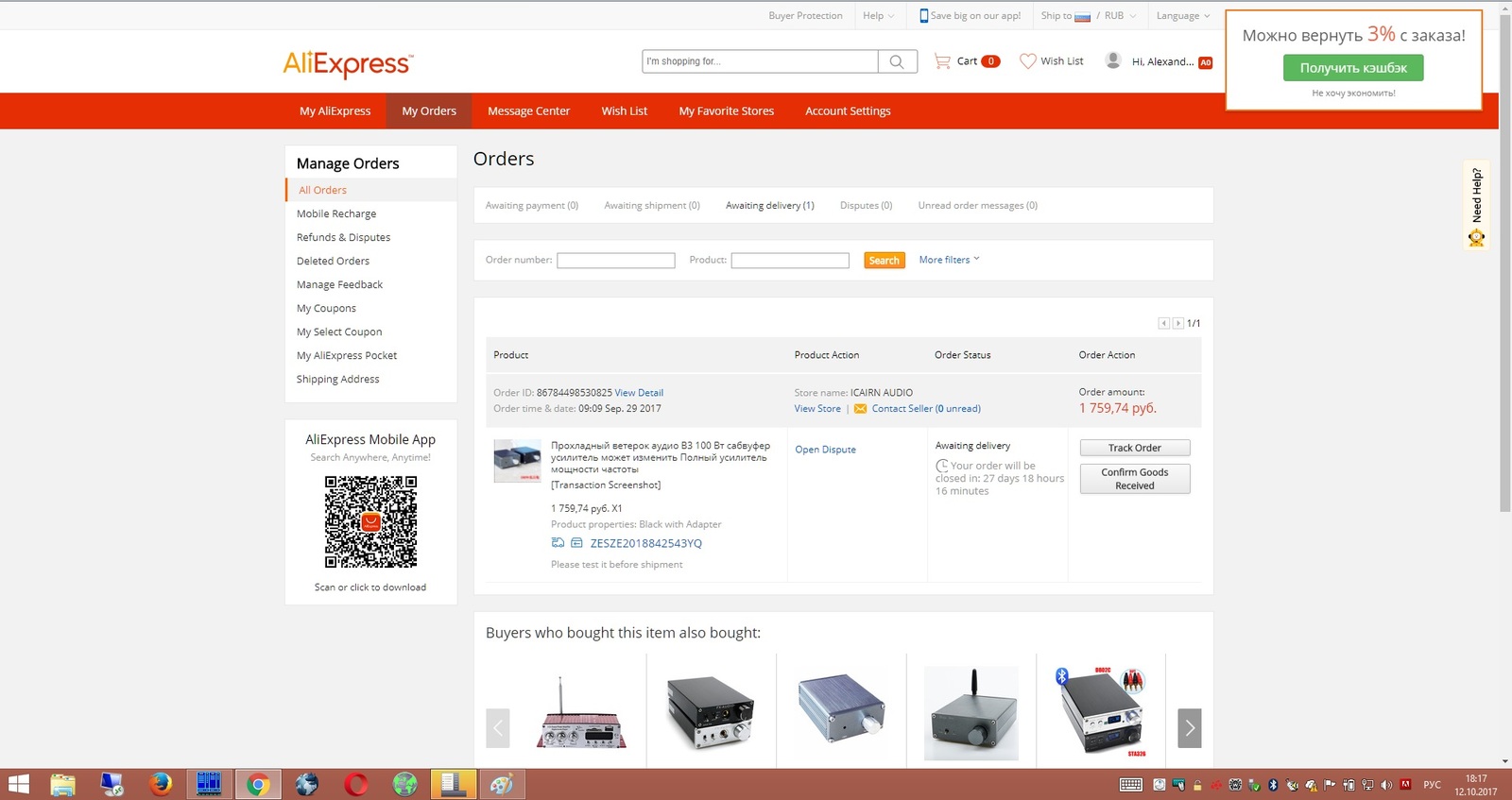Click View Store link
This screenshot has width=1512, height=800.
pos(817,409)
